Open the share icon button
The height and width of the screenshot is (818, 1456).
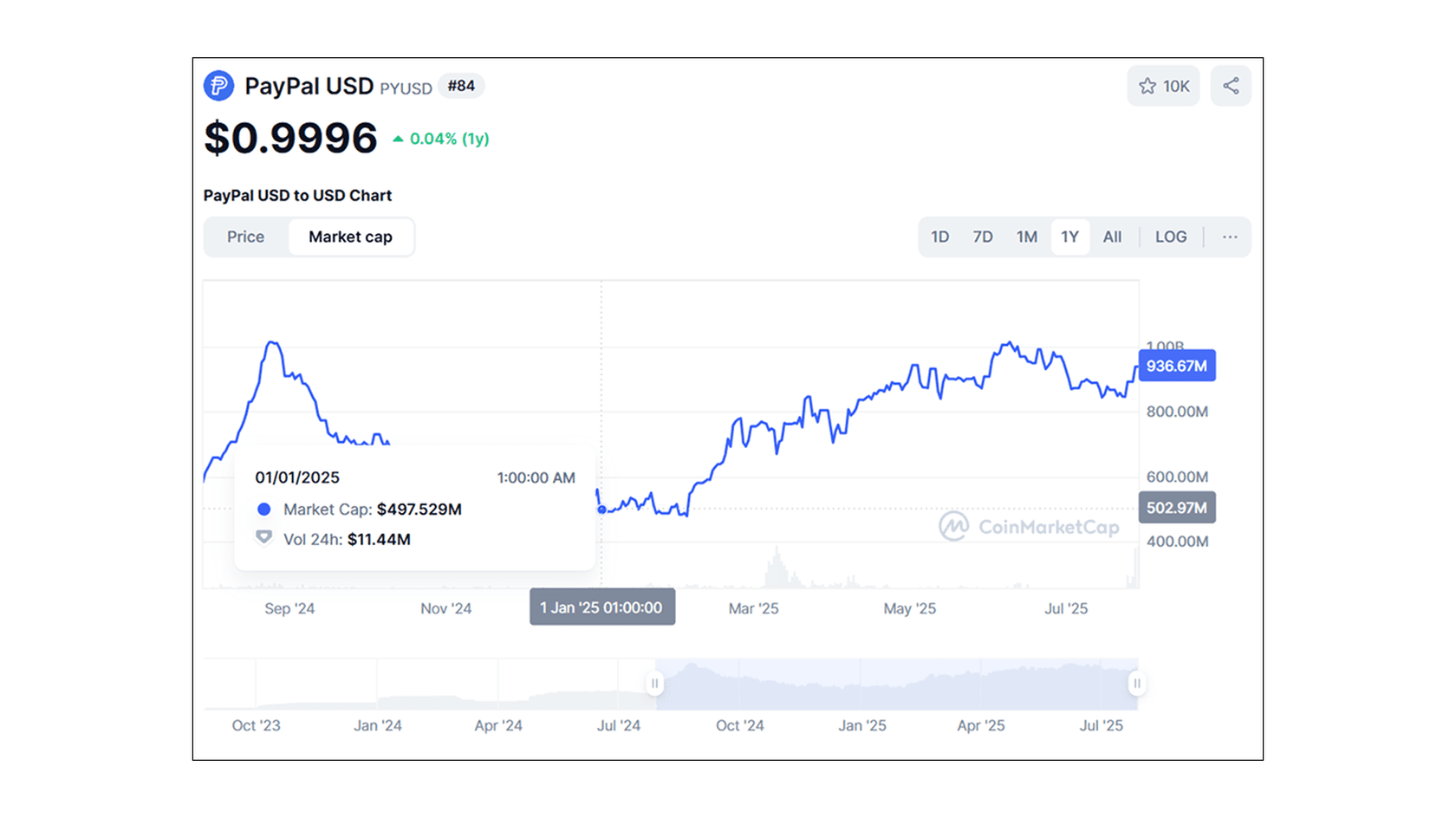point(1231,86)
